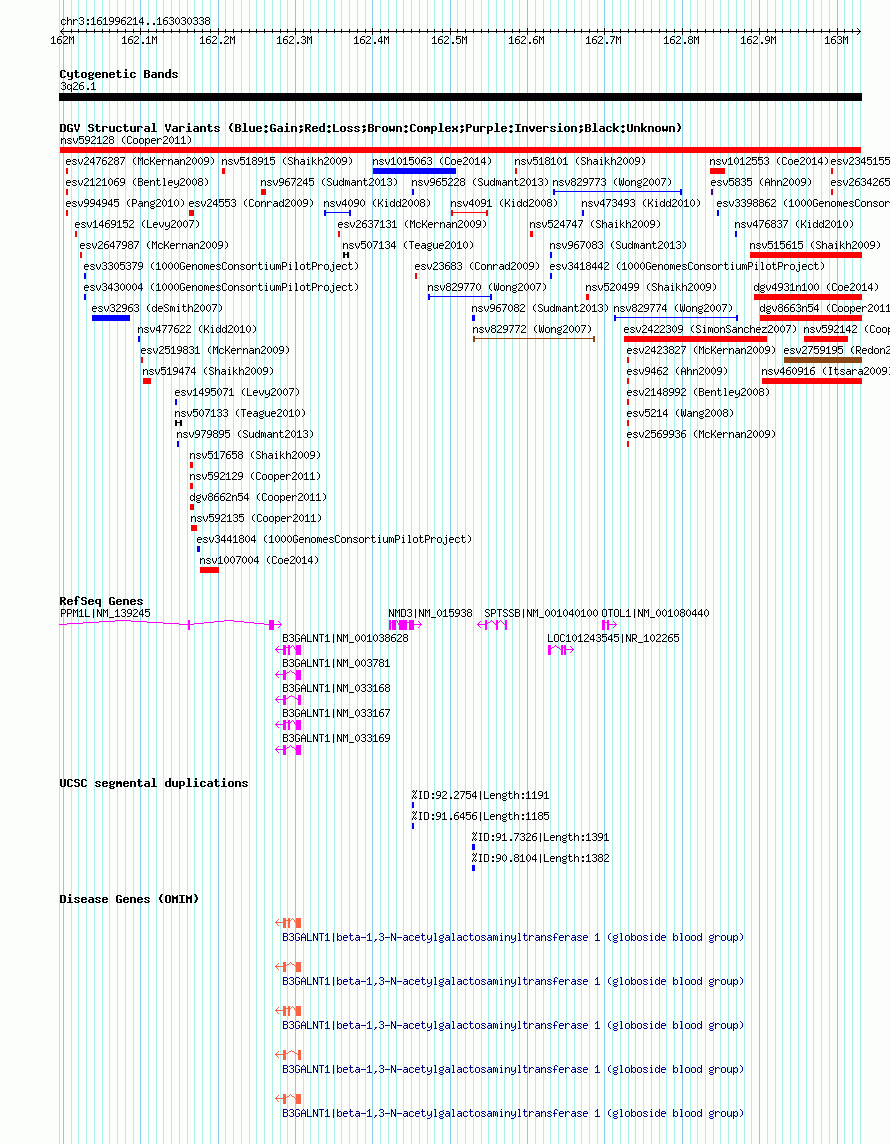Select the SPTSSB|NM_001040100 gene label

(x=541, y=614)
